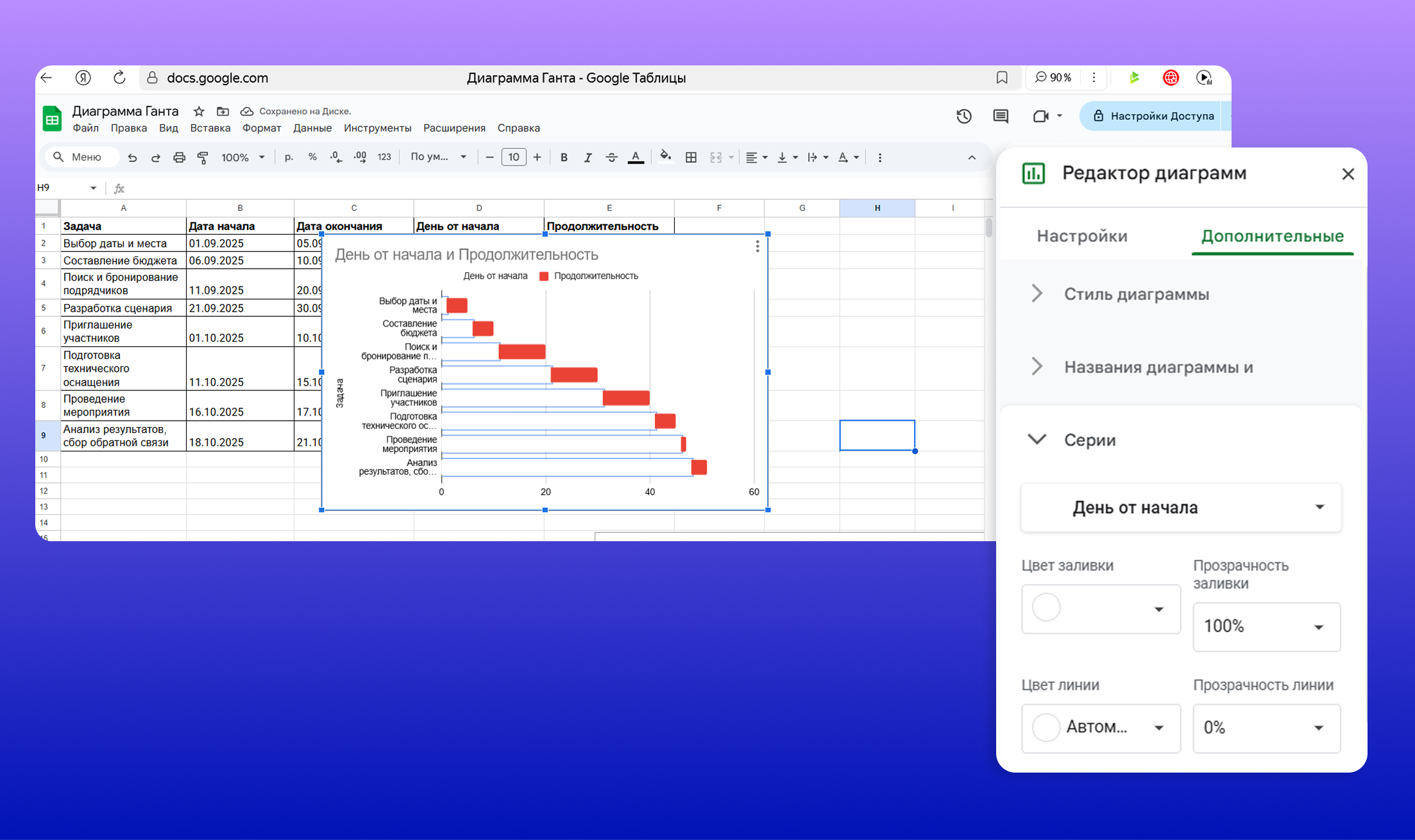Click the borders icon in toolbar
Screen dimensions: 1415x840
click(691, 158)
